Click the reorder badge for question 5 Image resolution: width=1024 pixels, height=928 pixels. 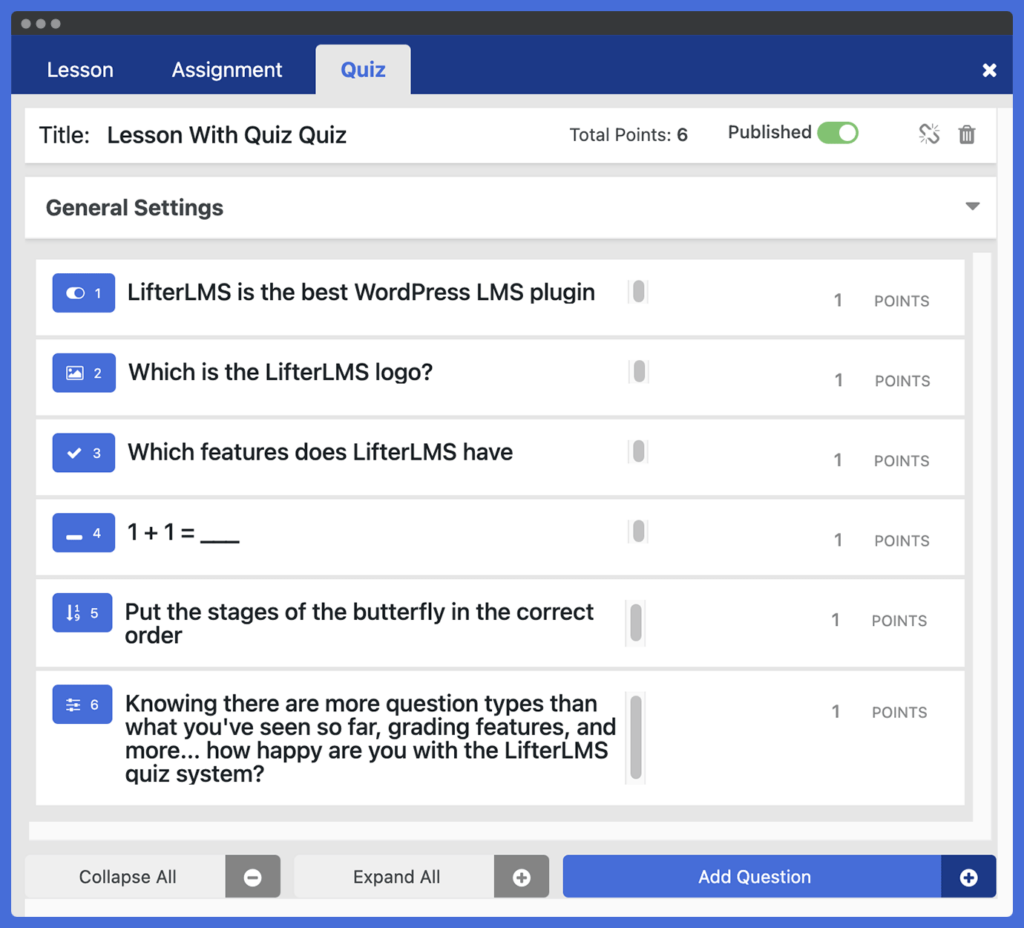(82, 613)
